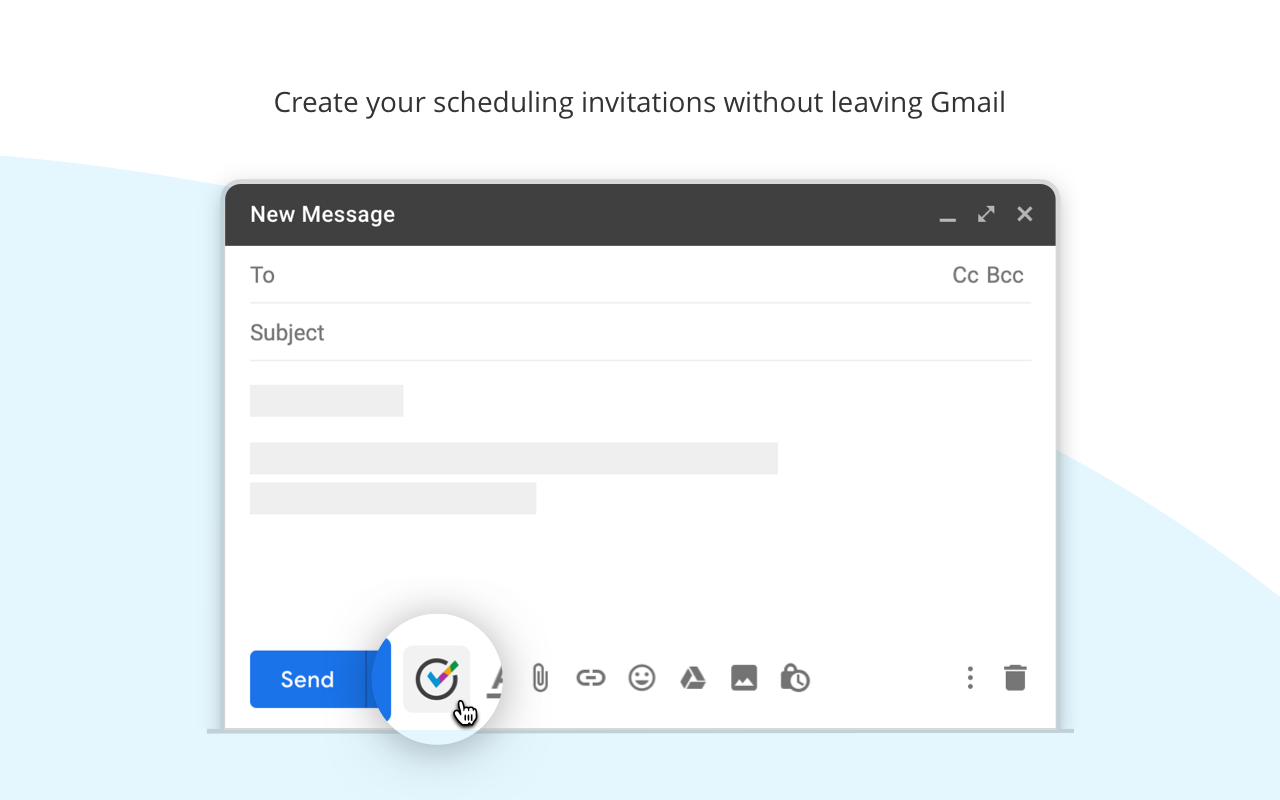
Task: Add Bcc recipients
Action: coord(1005,274)
